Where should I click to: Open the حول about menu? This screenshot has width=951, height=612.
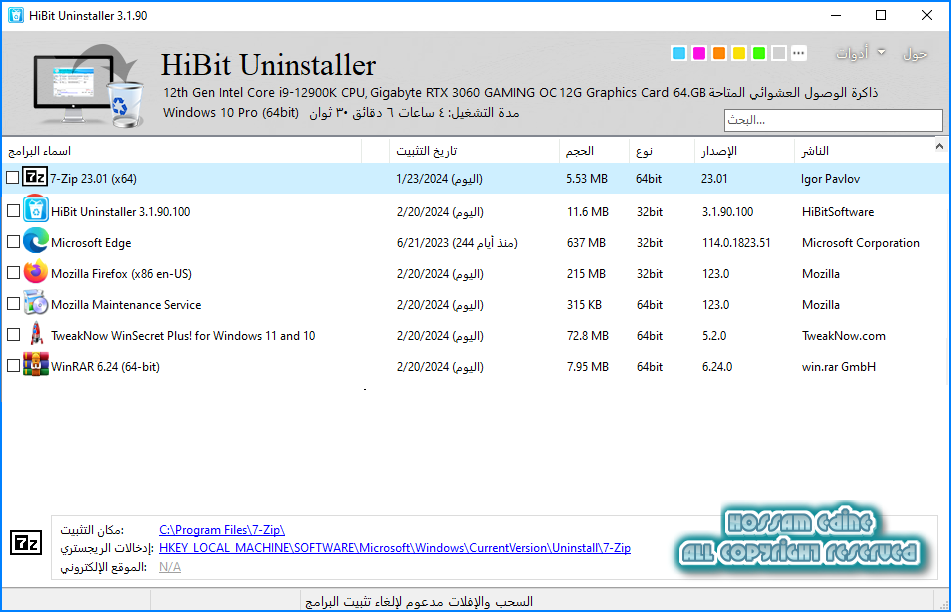(x=915, y=54)
